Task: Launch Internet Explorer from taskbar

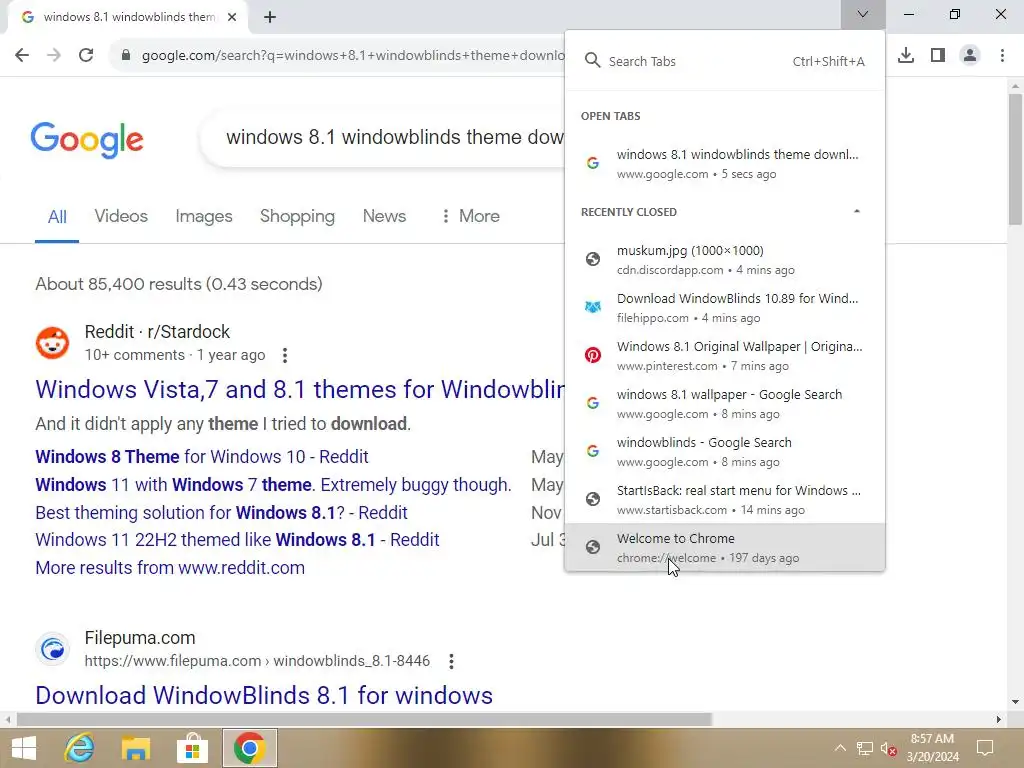Action: pos(80,748)
